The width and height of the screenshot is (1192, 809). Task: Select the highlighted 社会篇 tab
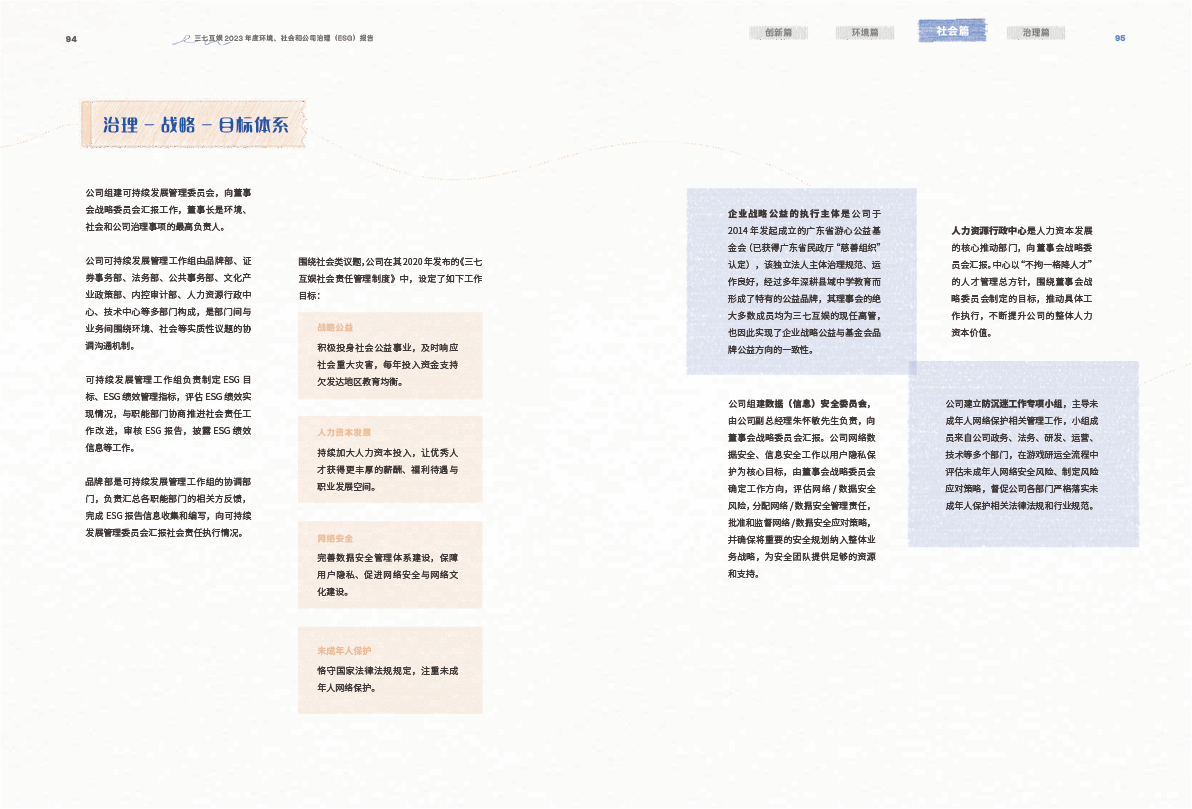(952, 31)
